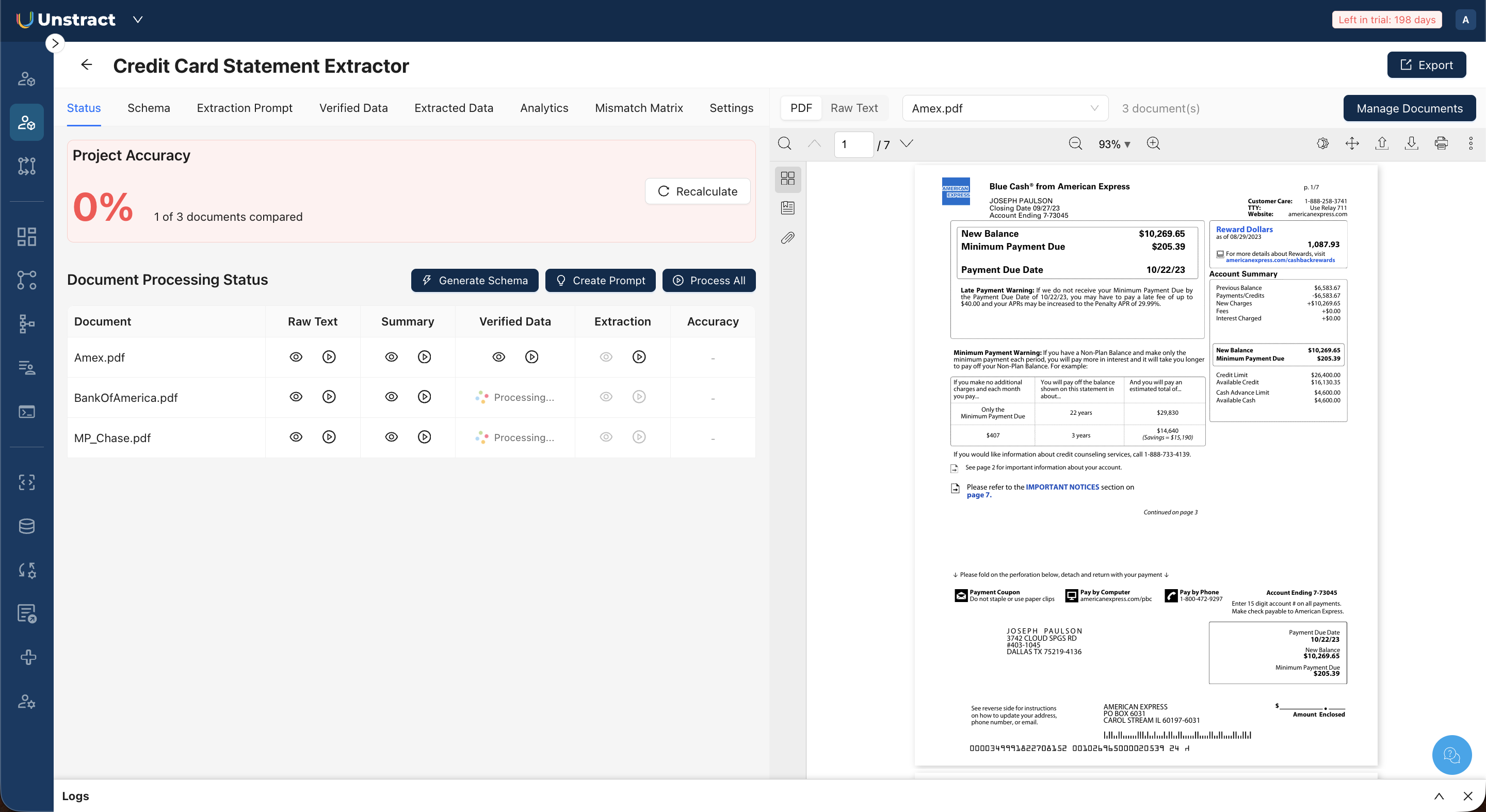Image resolution: width=1486 pixels, height=812 pixels.
Task: View summary for BankOfAmerica.pdf
Action: [391, 397]
